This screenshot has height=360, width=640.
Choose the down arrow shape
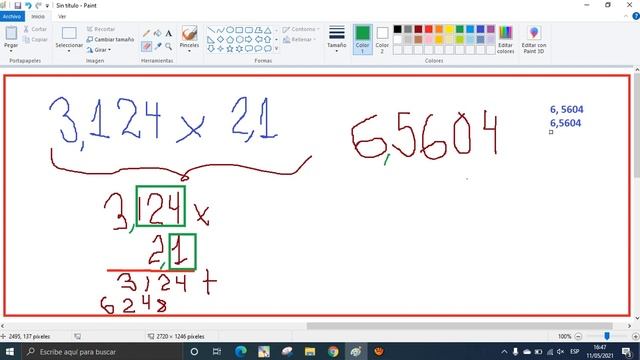coord(211,49)
